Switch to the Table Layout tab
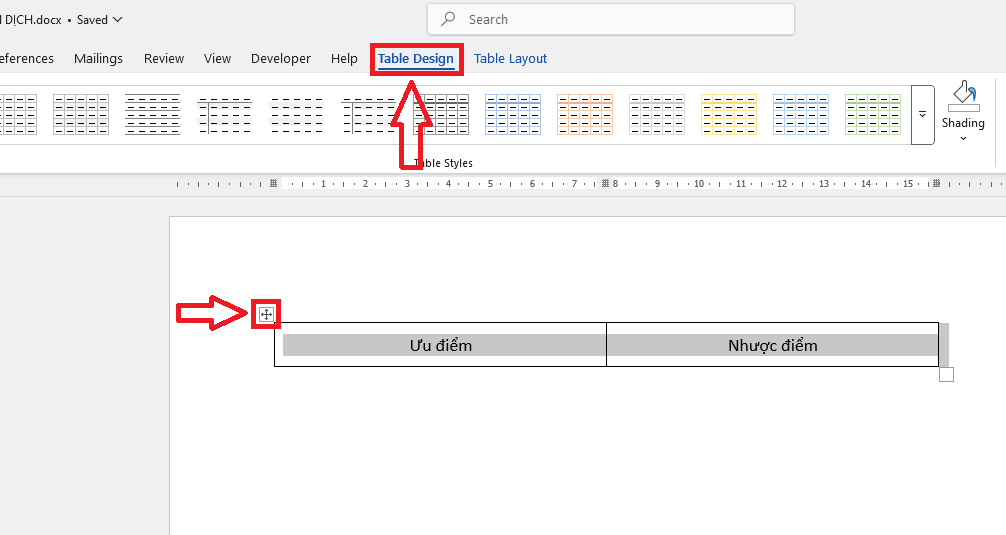Screen dimensions: 1006x535 click(x=510, y=59)
